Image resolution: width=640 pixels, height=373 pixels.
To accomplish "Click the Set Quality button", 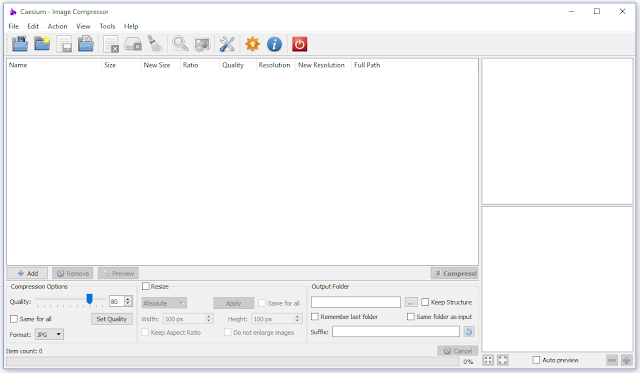I will point(112,319).
